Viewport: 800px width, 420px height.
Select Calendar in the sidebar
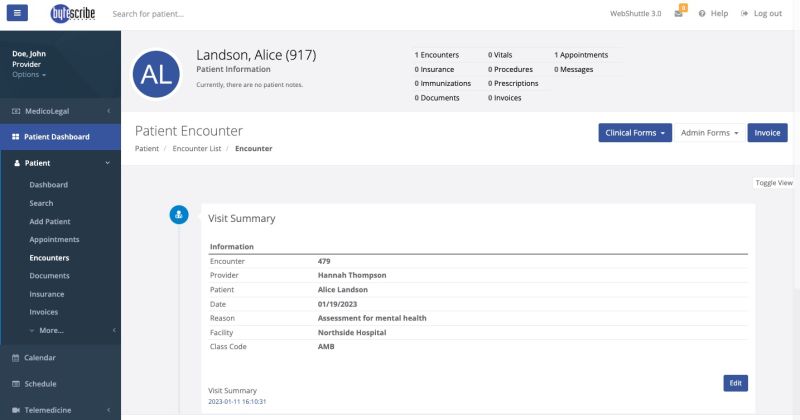[x=40, y=357]
